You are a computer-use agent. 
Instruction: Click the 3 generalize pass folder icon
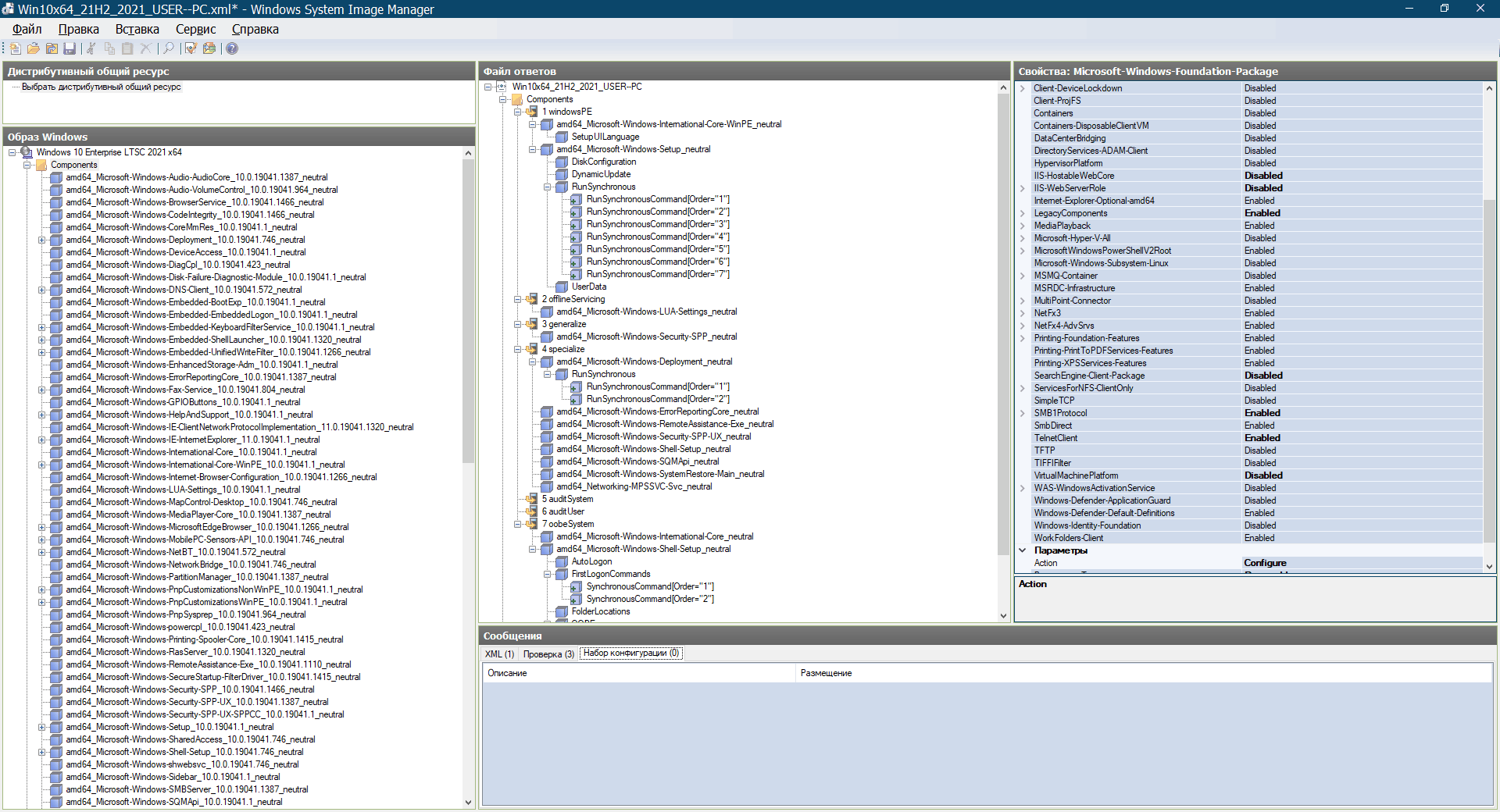click(531, 324)
